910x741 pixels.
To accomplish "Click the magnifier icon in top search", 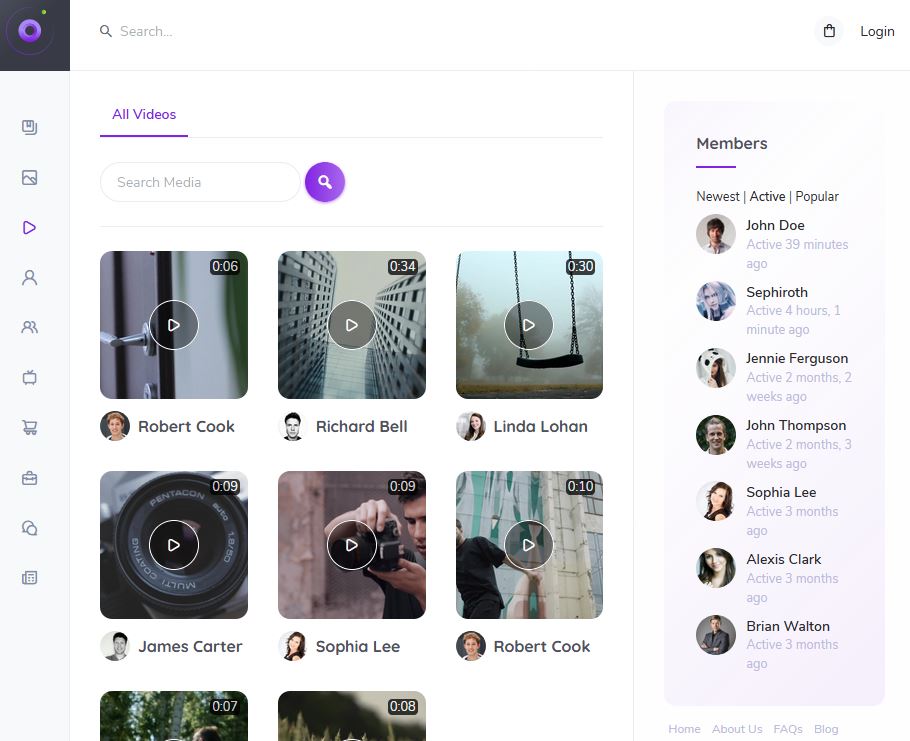I will point(106,31).
